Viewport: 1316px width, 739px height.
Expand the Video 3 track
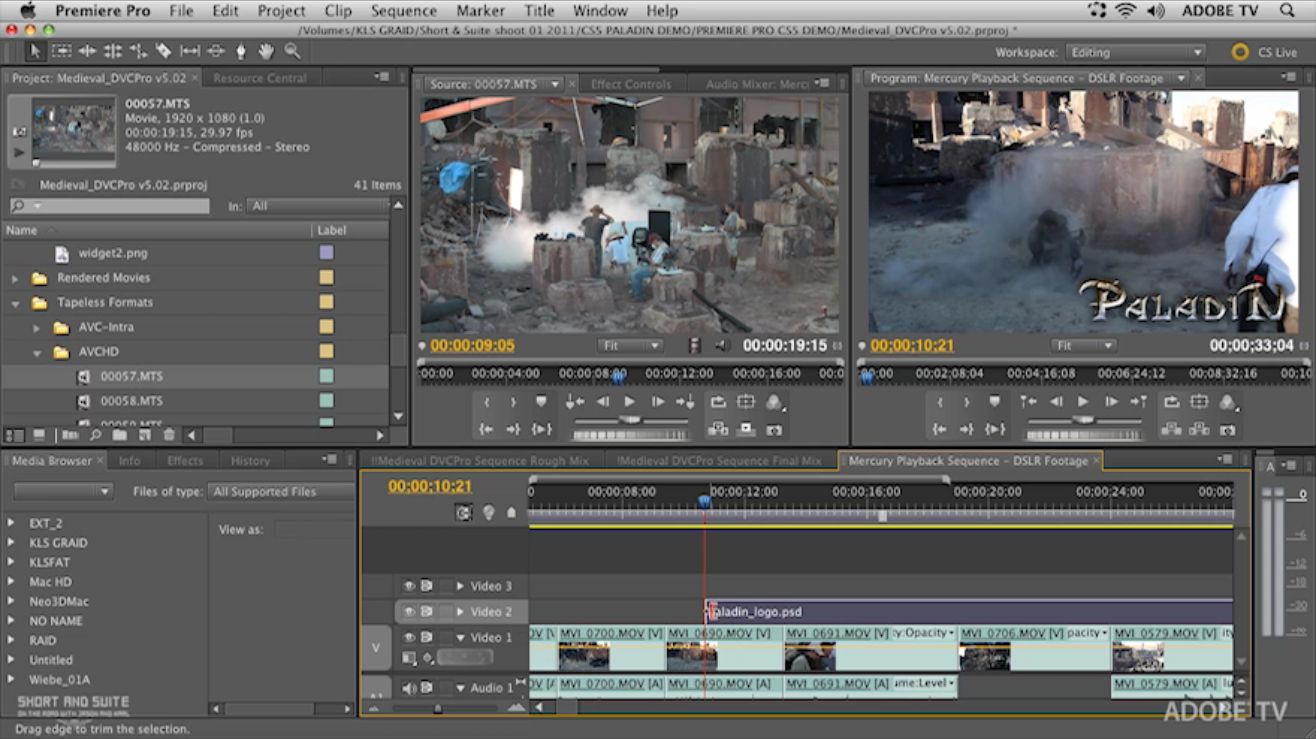click(460, 586)
